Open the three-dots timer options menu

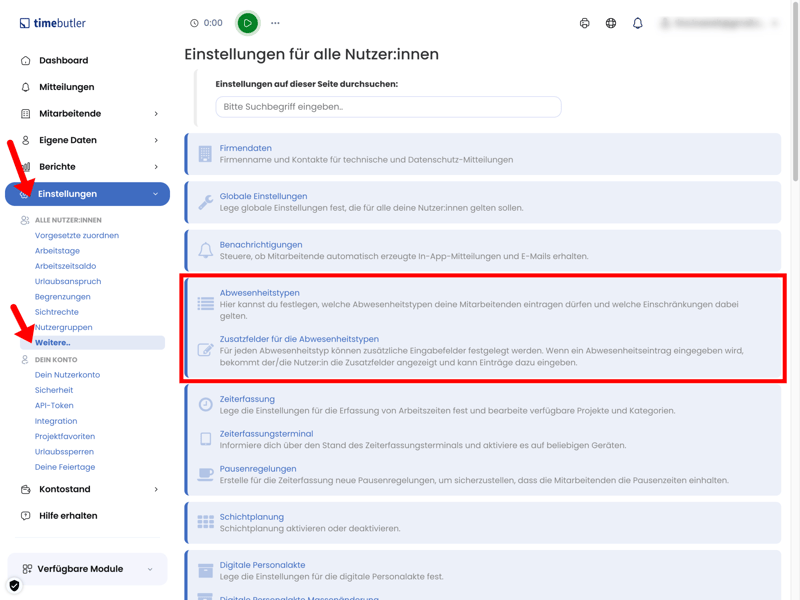click(x=275, y=23)
